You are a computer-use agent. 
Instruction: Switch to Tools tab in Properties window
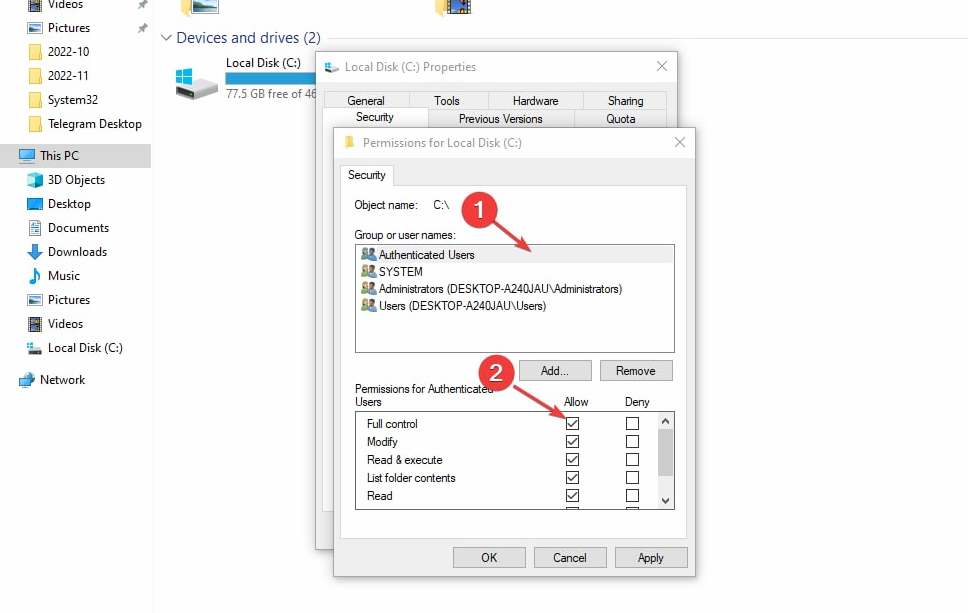click(447, 101)
